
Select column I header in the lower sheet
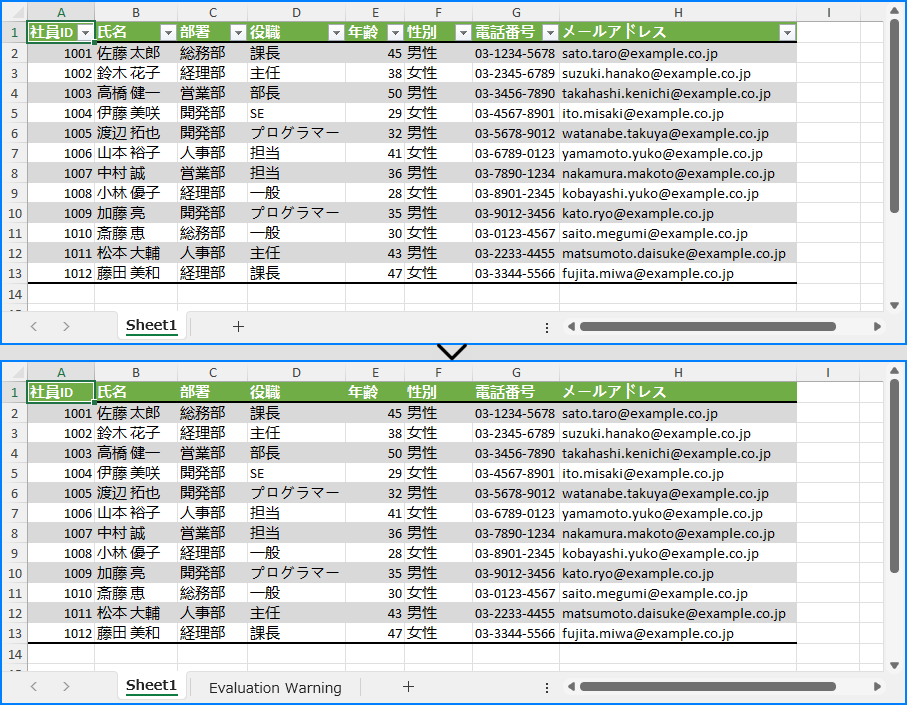tap(828, 372)
